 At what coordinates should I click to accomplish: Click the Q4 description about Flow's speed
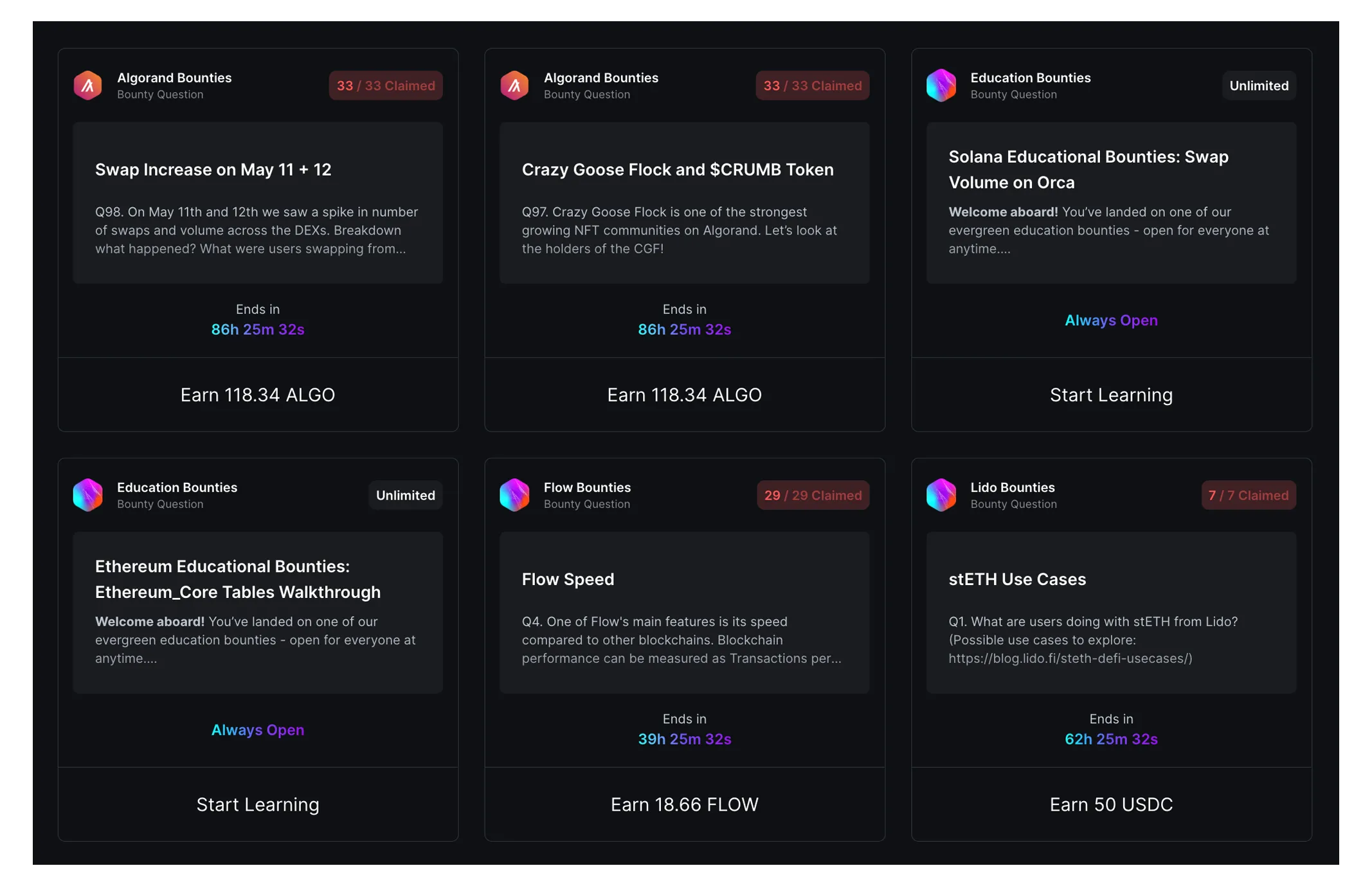click(681, 640)
